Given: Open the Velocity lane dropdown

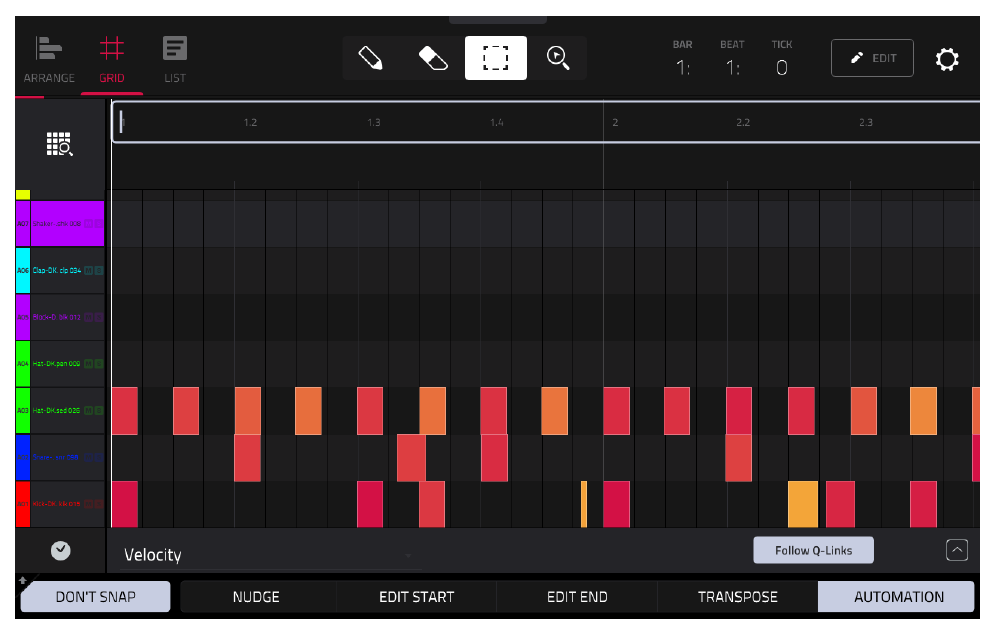Looking at the screenshot, I should coord(269,555).
